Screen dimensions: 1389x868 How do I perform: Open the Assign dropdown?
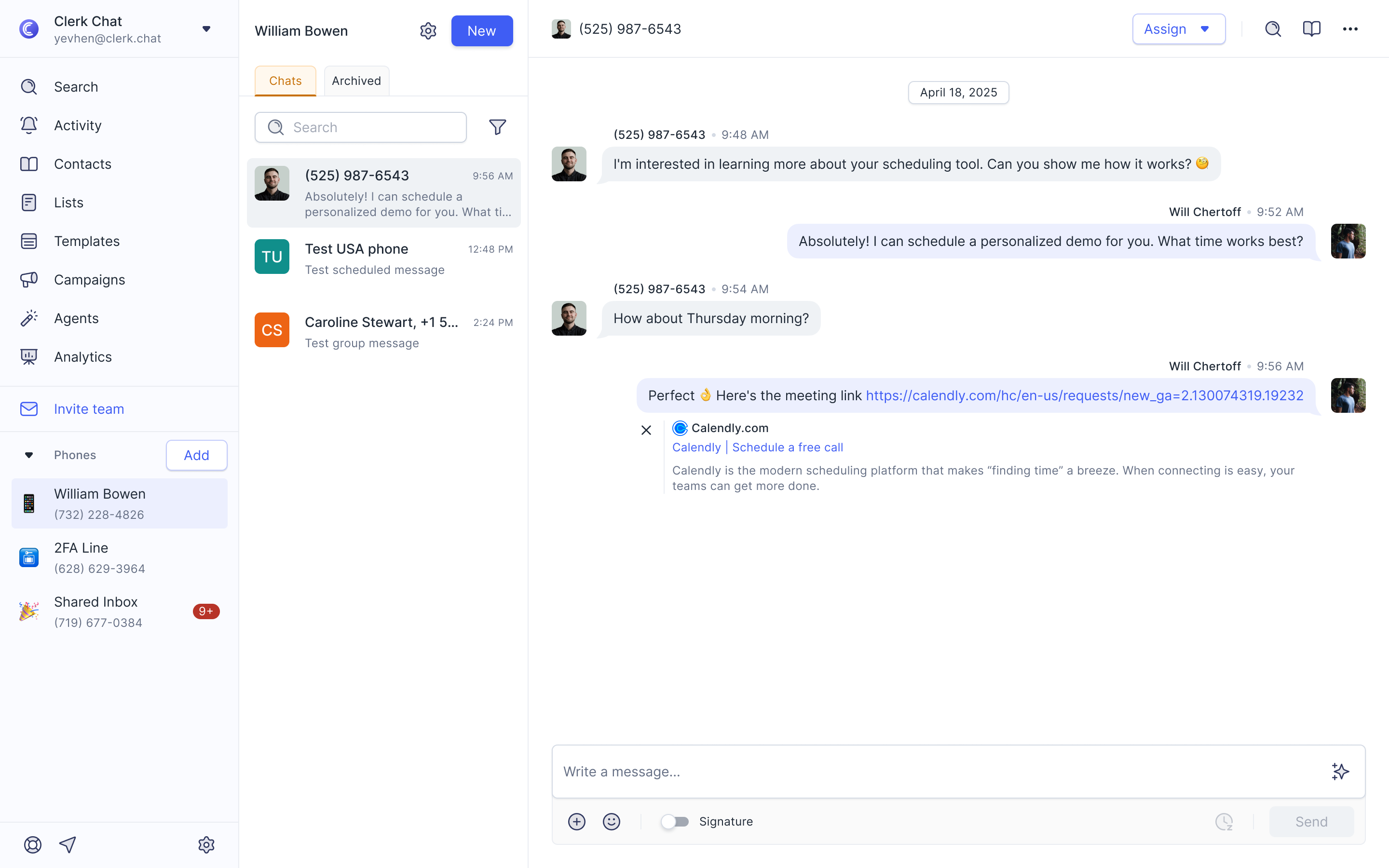pyautogui.click(x=1178, y=29)
